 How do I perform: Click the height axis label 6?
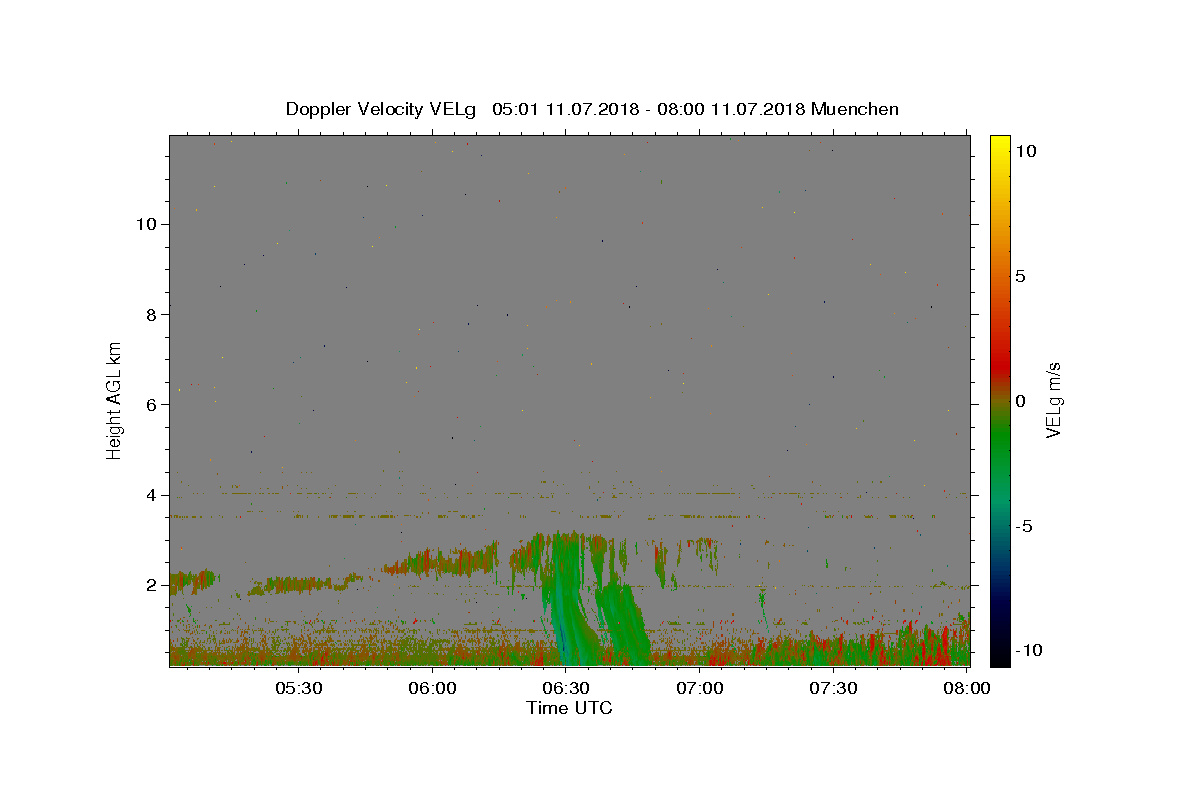(x=151, y=405)
